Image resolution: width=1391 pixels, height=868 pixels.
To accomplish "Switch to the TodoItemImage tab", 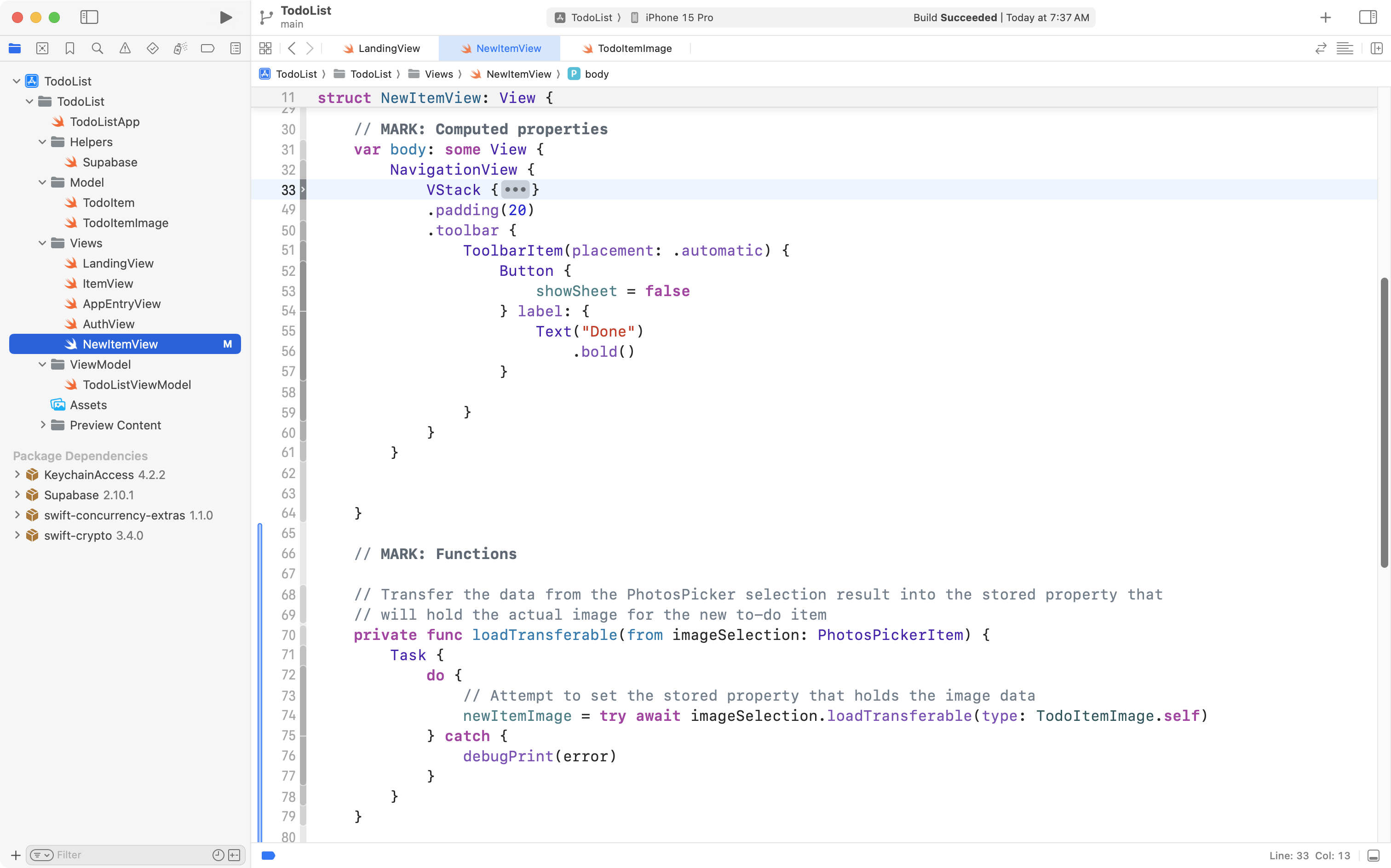I will click(x=633, y=48).
